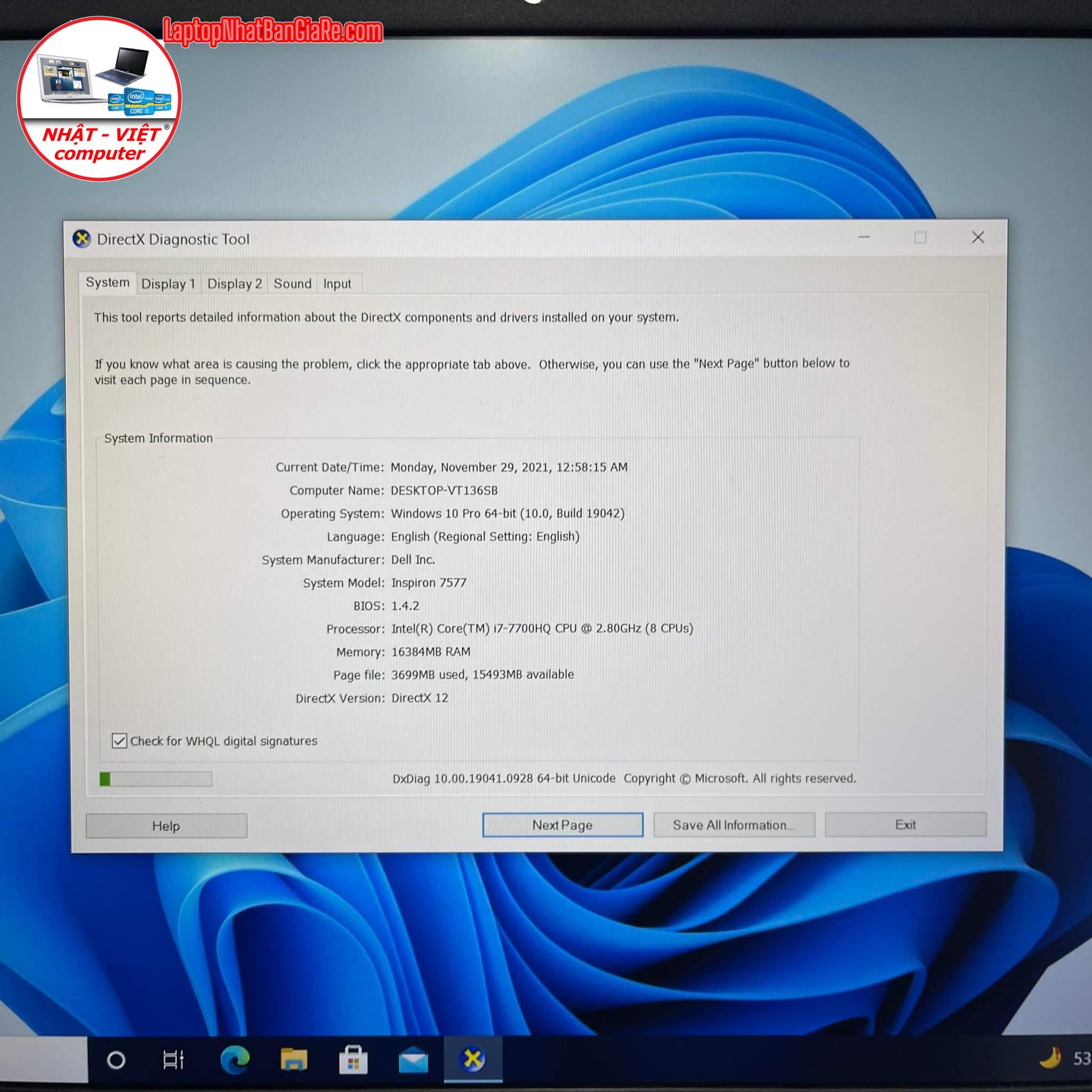The width and height of the screenshot is (1092, 1092).
Task: Select the System tab
Action: (x=107, y=283)
